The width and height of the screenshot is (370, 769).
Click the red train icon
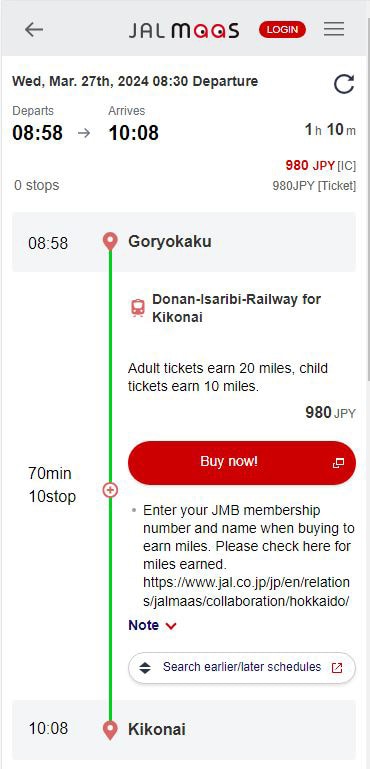point(138,308)
